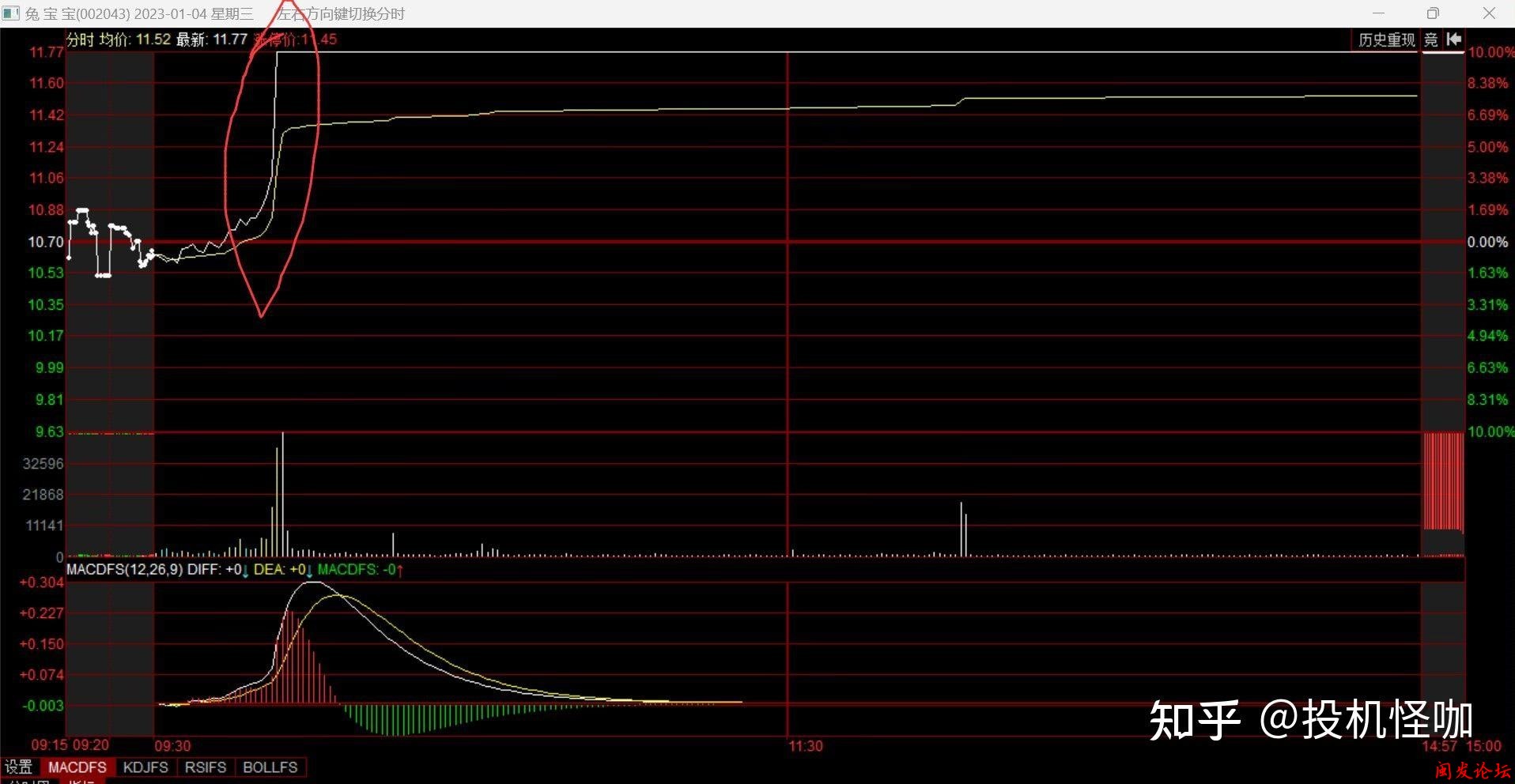Click the red closing auction volume block
The height and width of the screenshot is (784, 1515).
click(x=1443, y=481)
